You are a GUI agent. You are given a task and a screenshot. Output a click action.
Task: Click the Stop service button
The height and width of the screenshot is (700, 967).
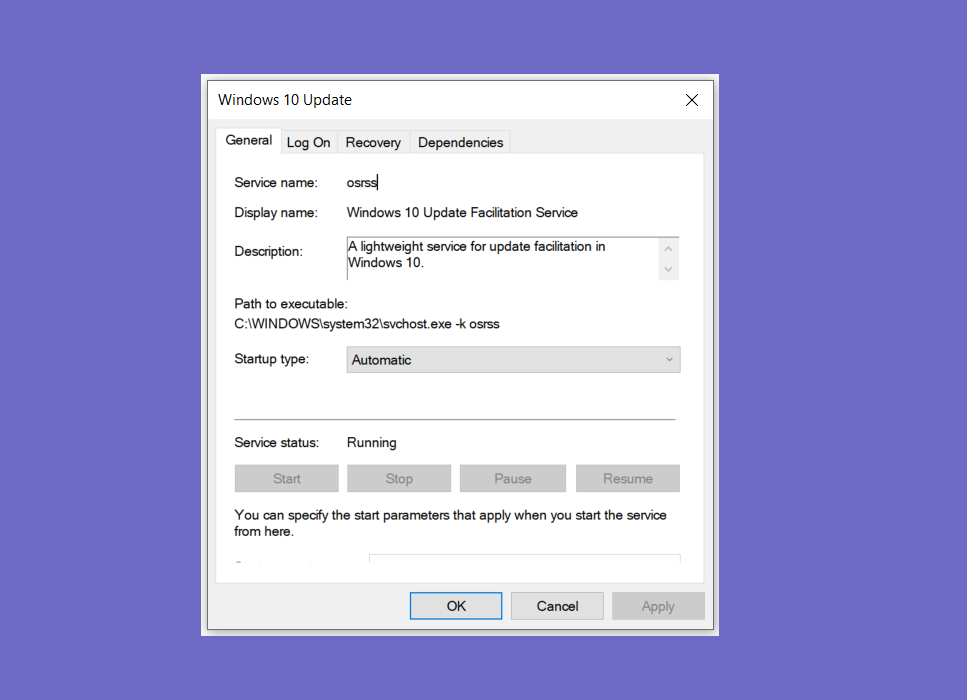(x=399, y=479)
